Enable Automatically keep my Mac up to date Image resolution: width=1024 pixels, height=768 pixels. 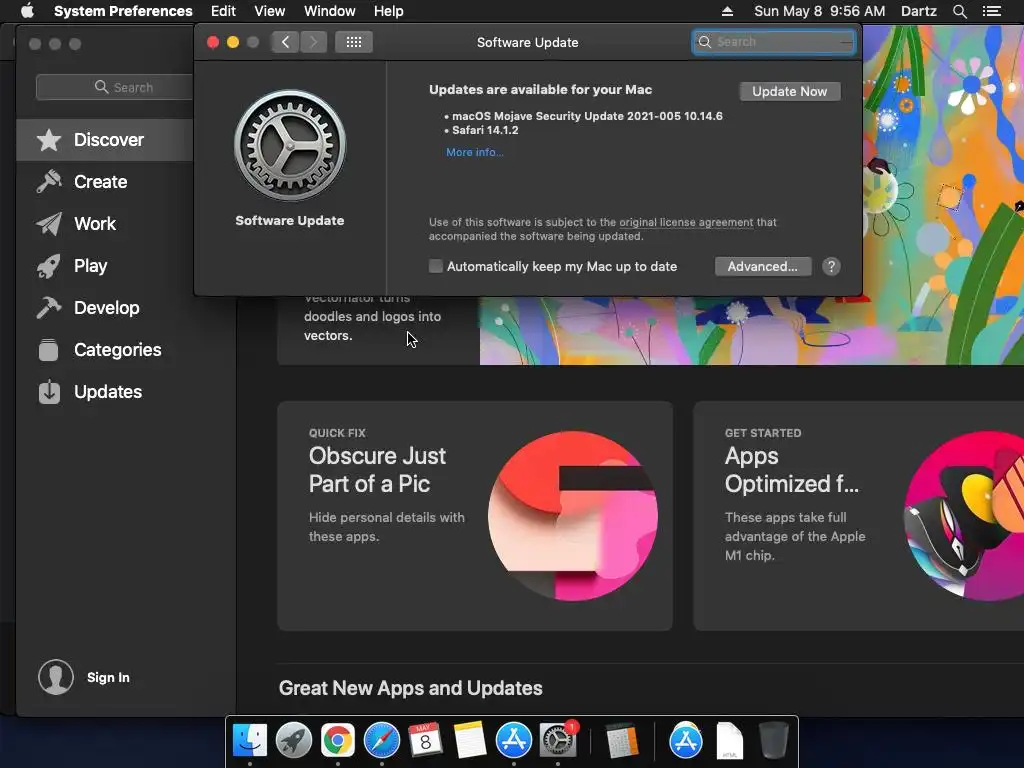coord(436,266)
